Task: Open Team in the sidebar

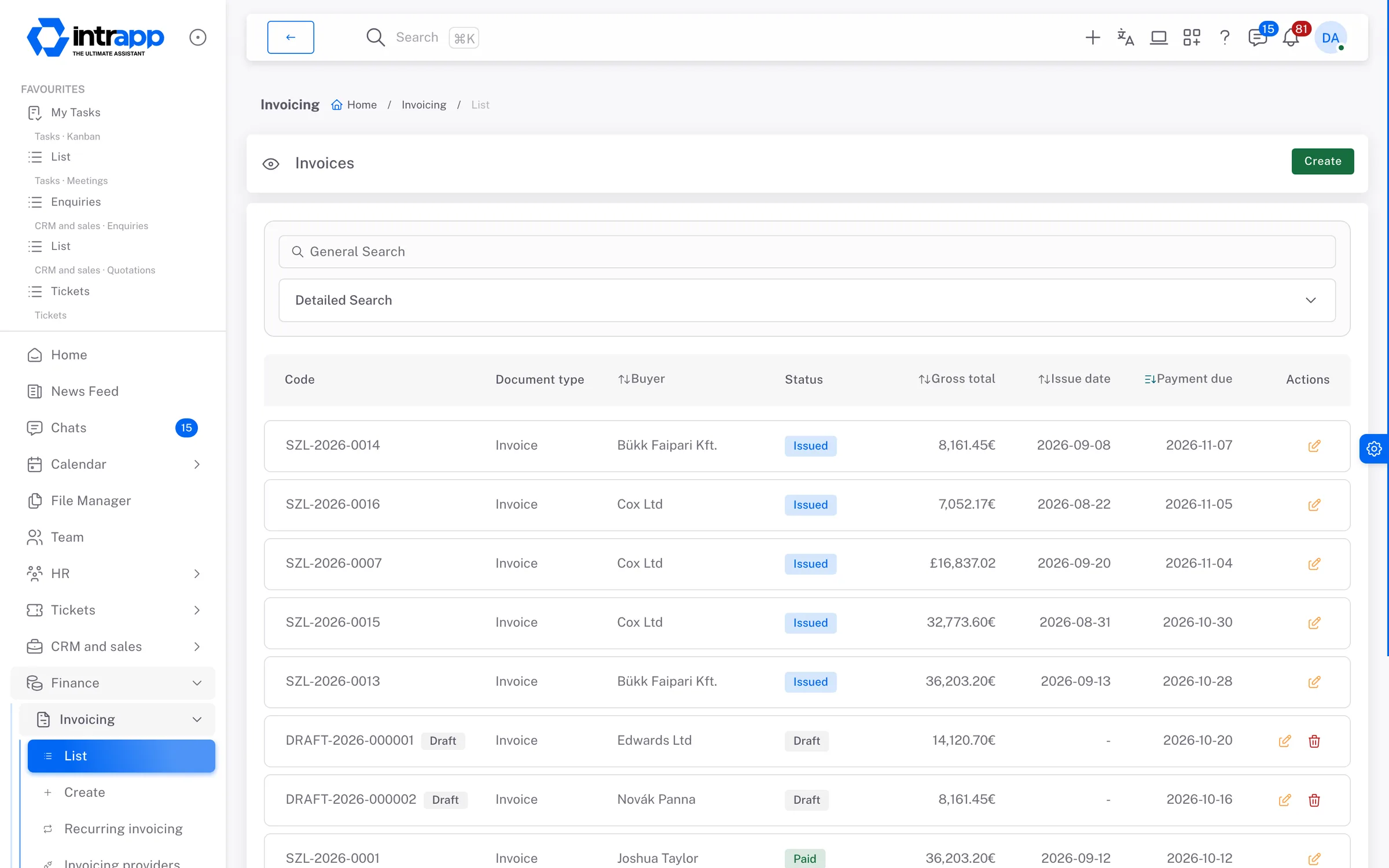Action: (x=113, y=537)
